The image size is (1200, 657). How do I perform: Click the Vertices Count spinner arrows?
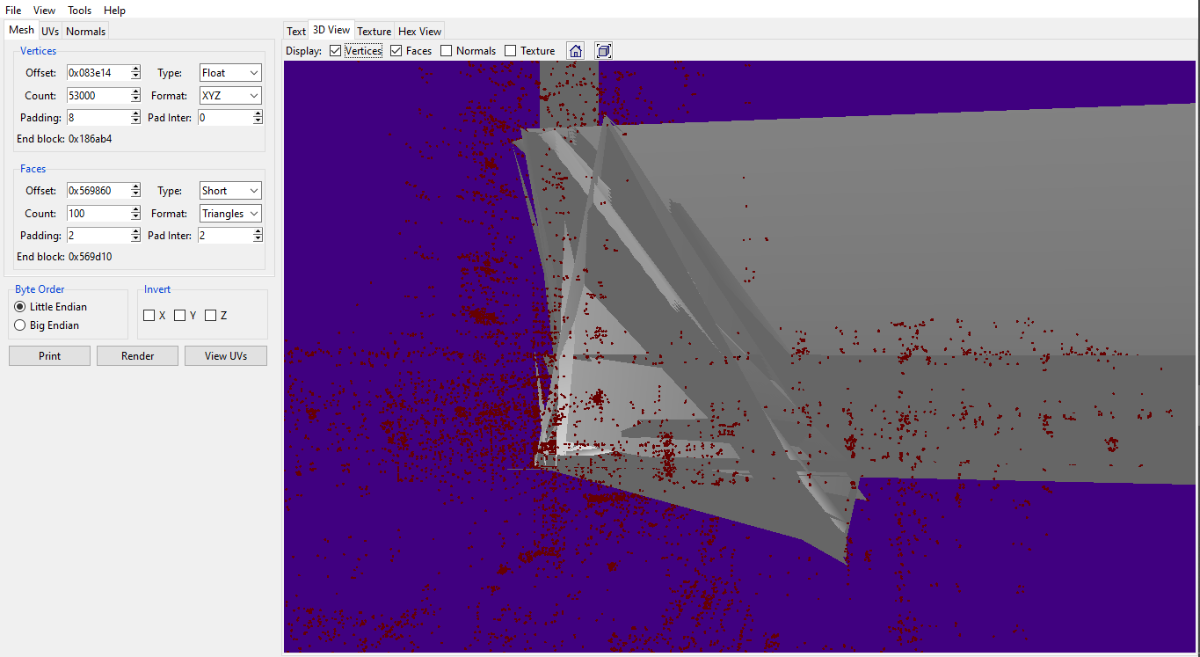click(136, 95)
